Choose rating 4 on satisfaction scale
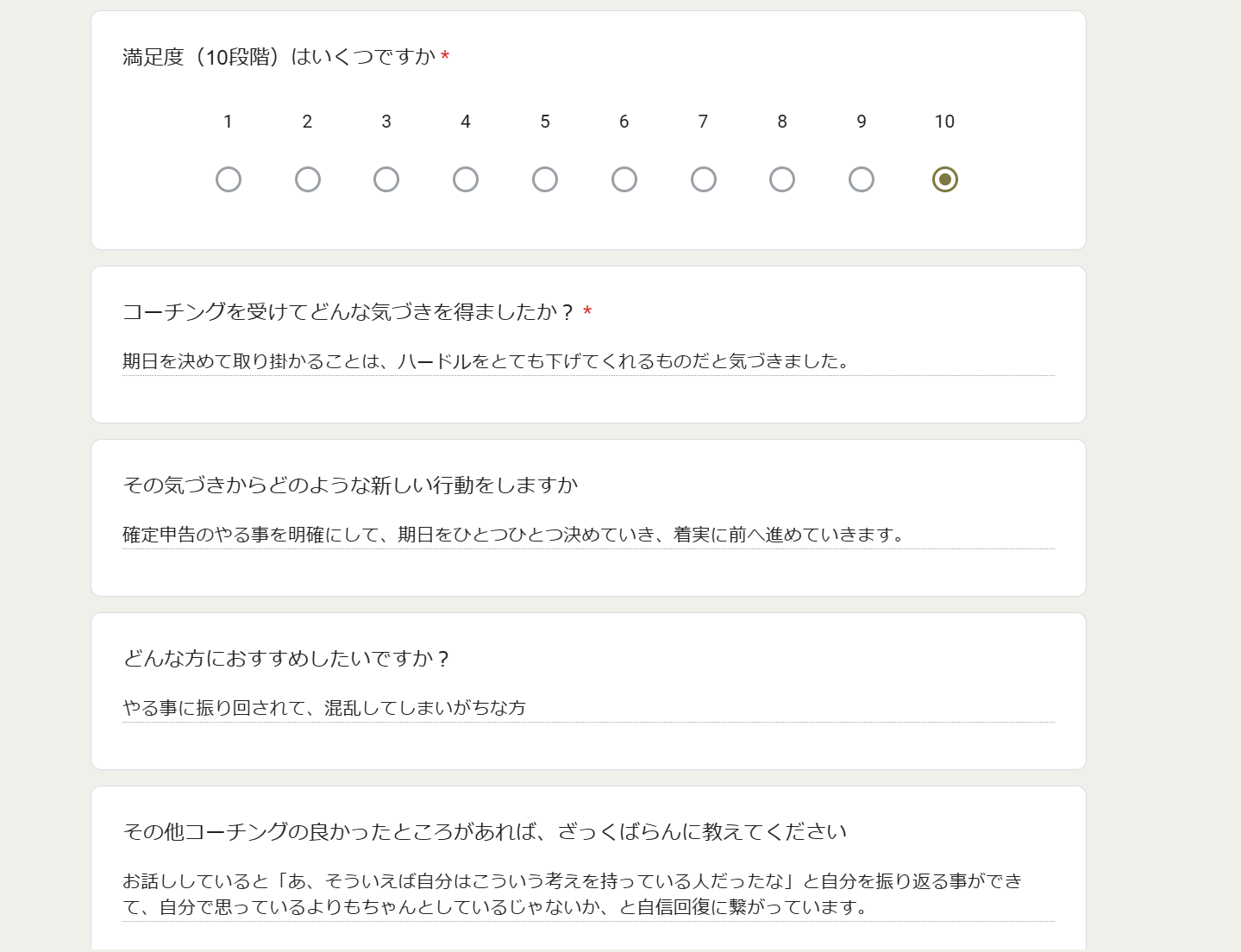The width and height of the screenshot is (1241, 952). [x=466, y=179]
